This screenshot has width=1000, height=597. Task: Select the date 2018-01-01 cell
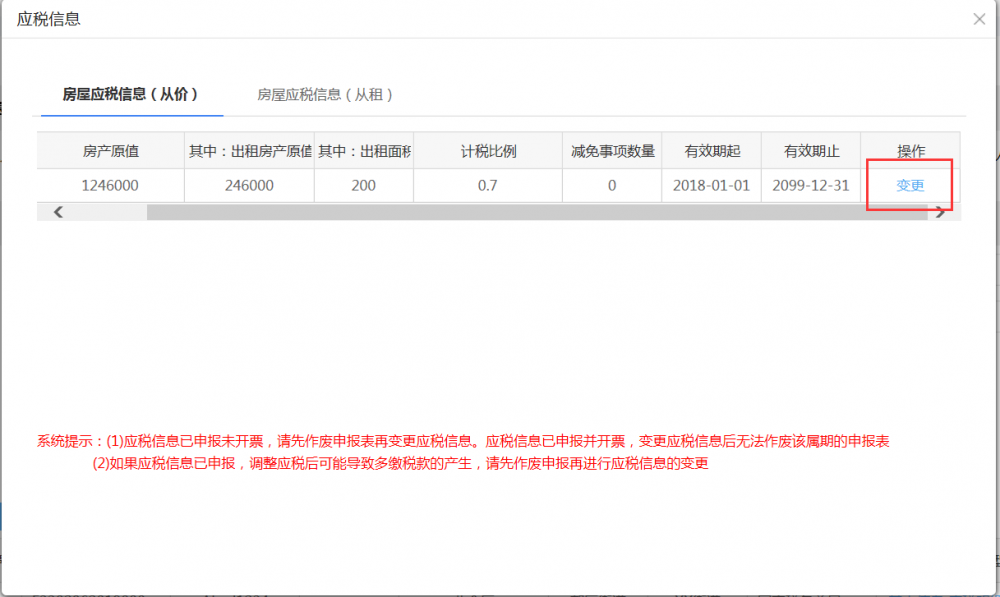point(711,185)
